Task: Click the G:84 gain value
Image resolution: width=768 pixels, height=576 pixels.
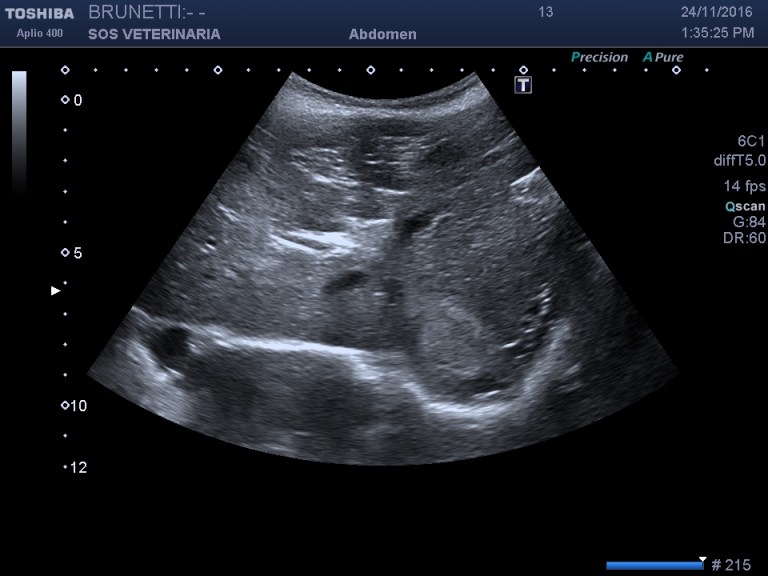Action: pos(748,222)
